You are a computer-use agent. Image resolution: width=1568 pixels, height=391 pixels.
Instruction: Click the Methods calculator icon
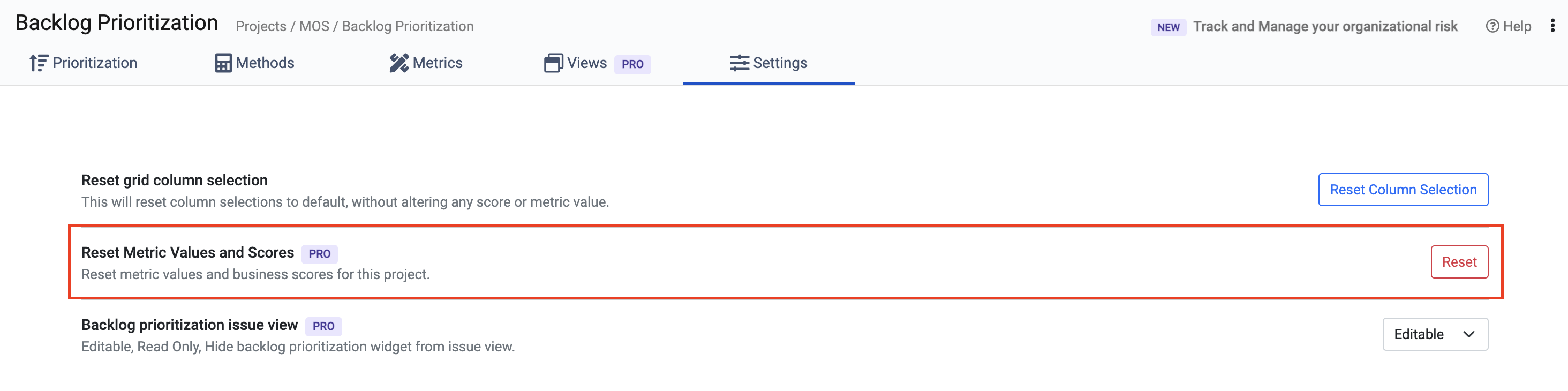pyautogui.click(x=223, y=63)
